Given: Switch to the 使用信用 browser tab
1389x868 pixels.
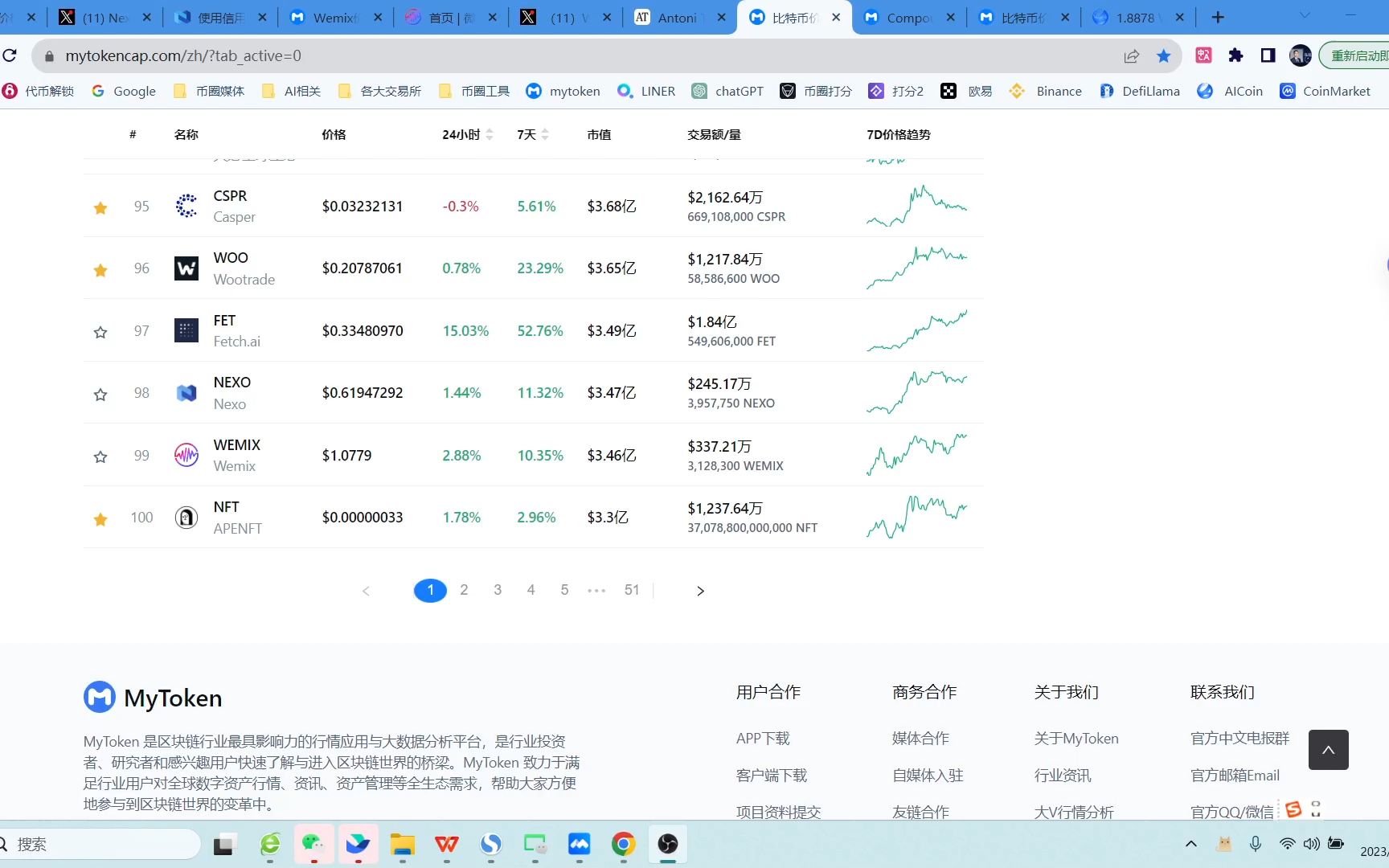Looking at the screenshot, I should tap(221, 17).
